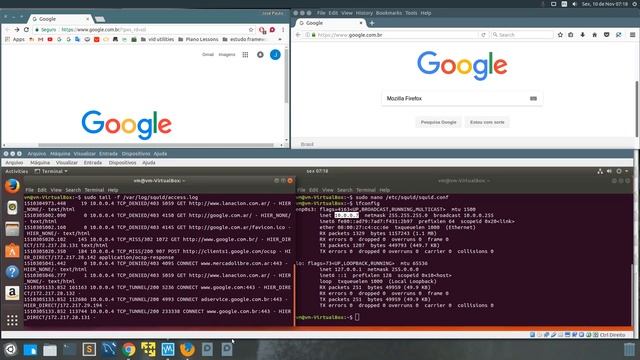Open on-screen keyboard icon in Google search
The height and width of the screenshot is (360, 640).
533,98
